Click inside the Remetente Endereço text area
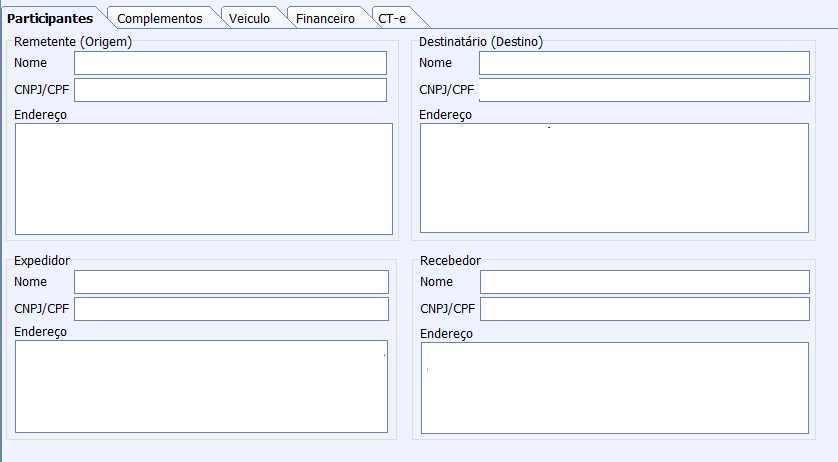Screen dimensions: 838x462 point(204,179)
